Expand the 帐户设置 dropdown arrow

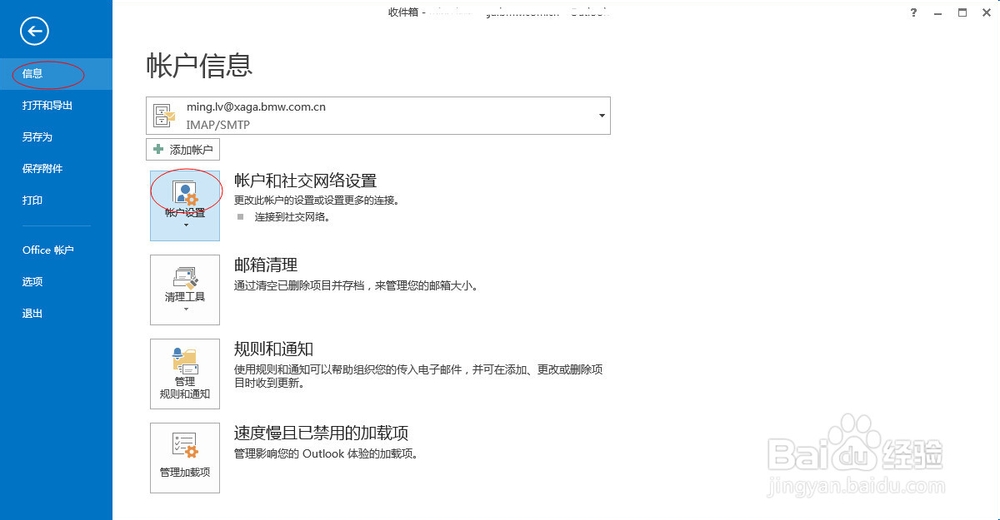pyautogui.click(x=186, y=225)
